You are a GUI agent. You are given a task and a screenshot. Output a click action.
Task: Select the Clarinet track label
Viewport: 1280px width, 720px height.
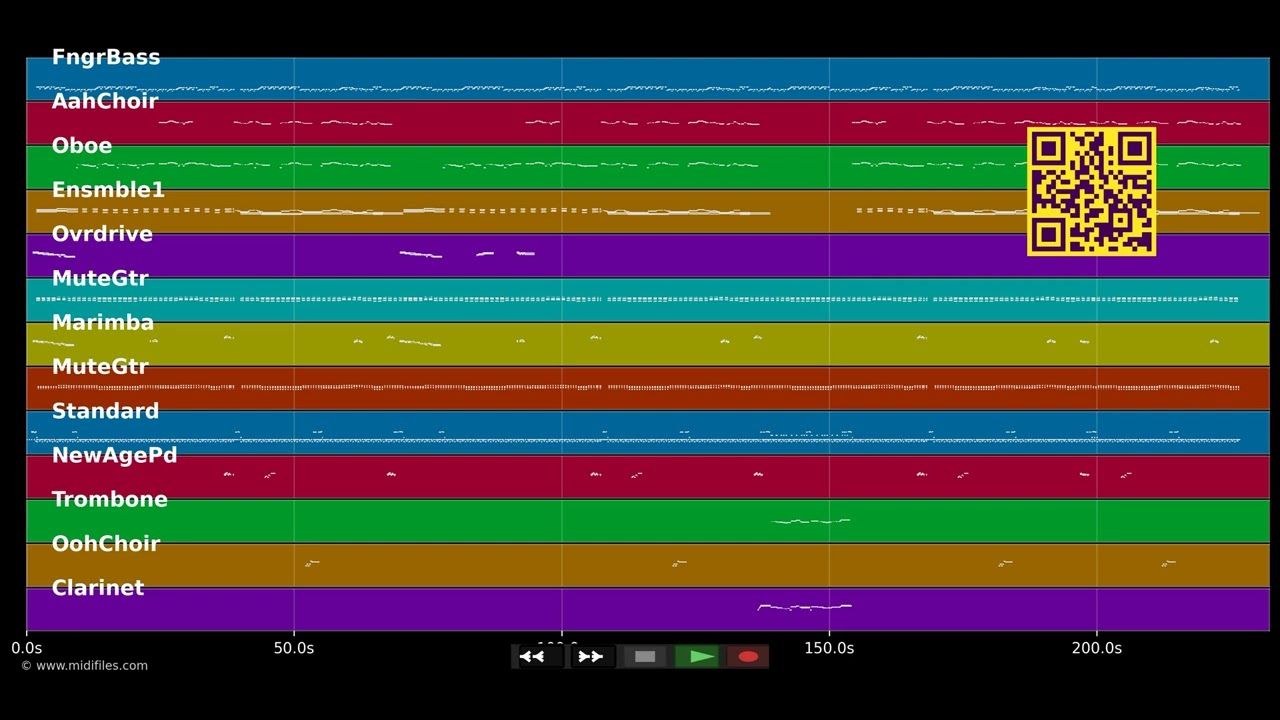pyautogui.click(x=98, y=588)
